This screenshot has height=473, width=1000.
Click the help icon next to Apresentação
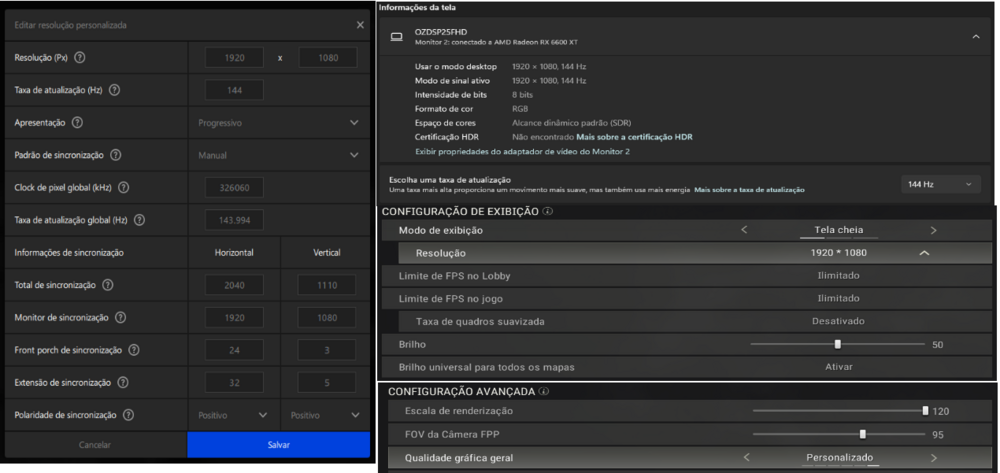tap(77, 123)
